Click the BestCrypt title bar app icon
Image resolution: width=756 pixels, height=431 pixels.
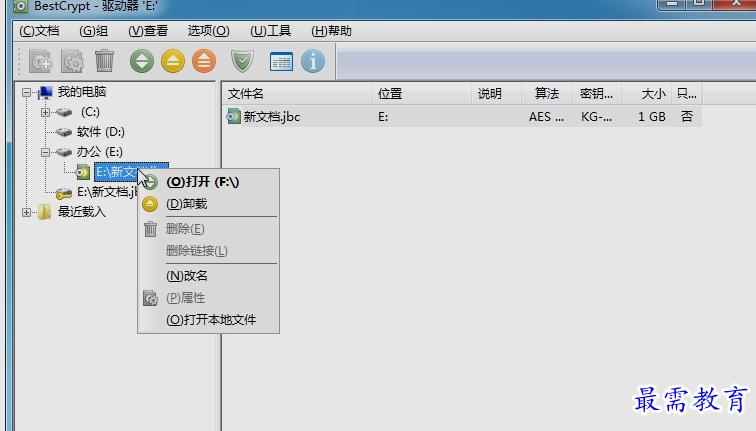pos(20,6)
